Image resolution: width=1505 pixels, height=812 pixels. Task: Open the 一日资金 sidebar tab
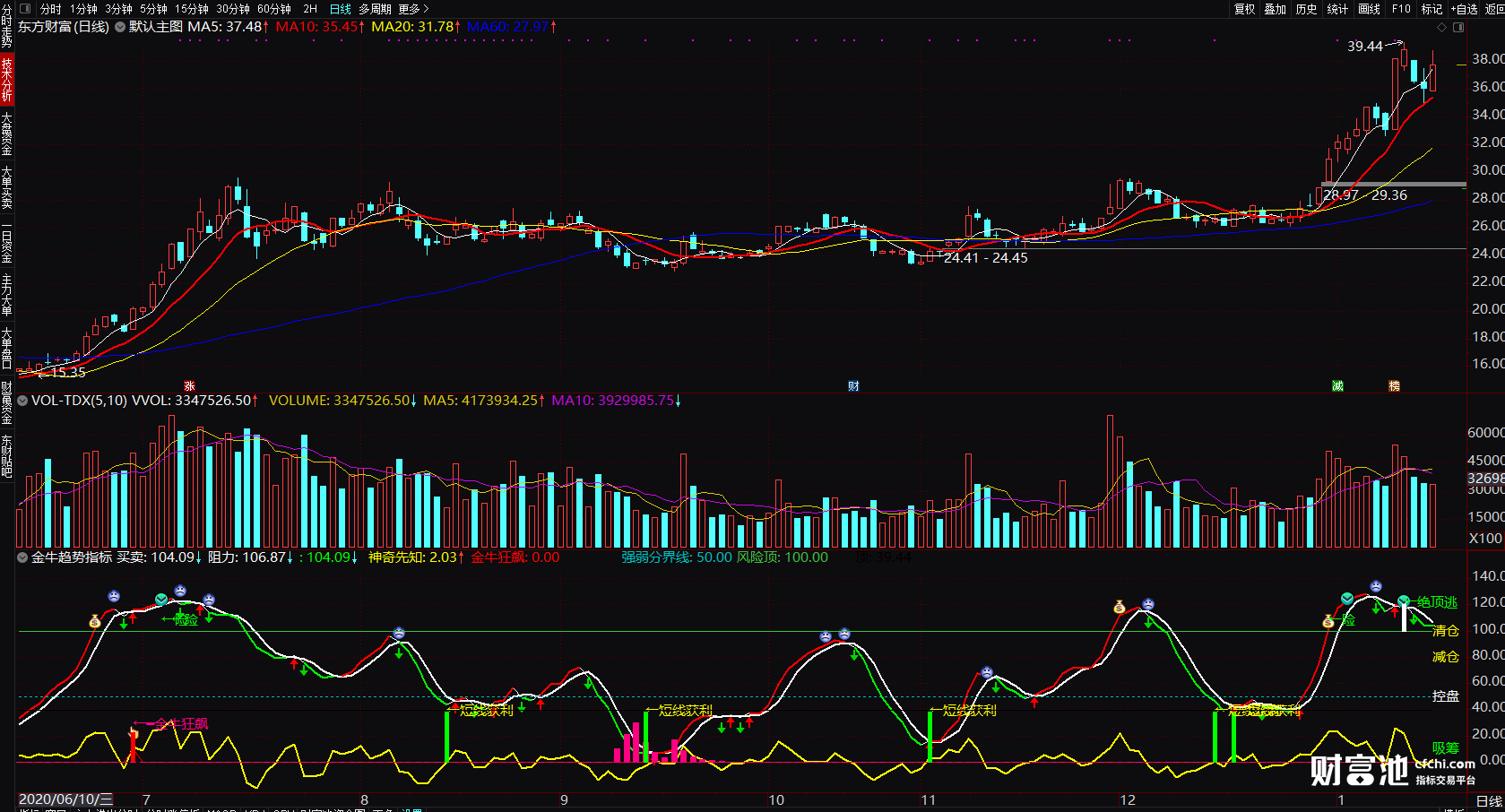(7, 242)
